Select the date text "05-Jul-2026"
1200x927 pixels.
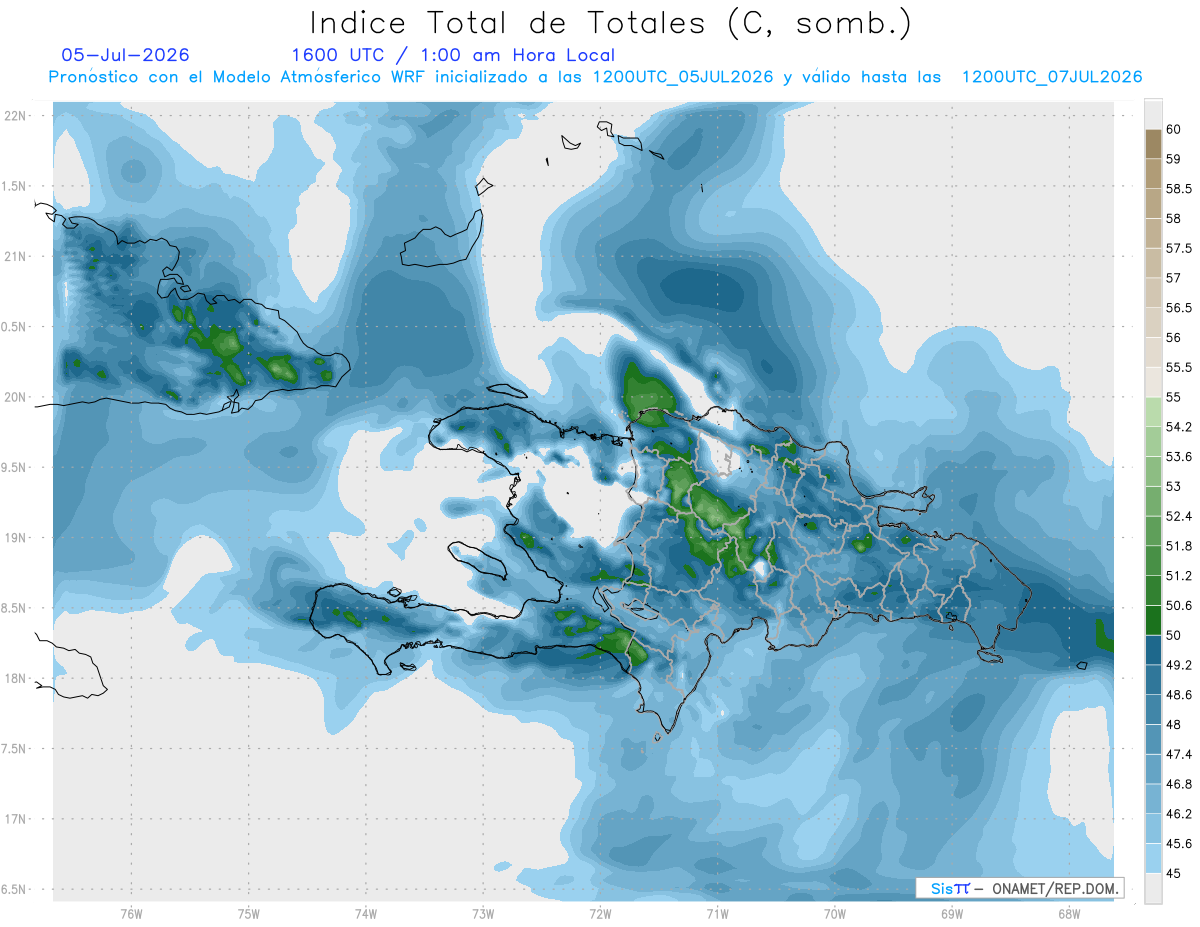point(125,55)
